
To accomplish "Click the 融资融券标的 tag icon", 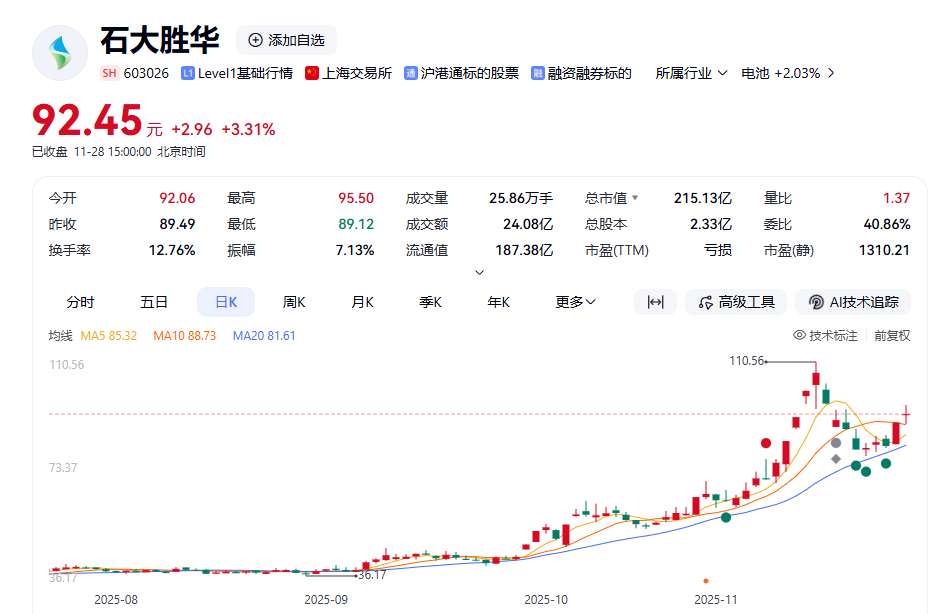I will 538,73.
